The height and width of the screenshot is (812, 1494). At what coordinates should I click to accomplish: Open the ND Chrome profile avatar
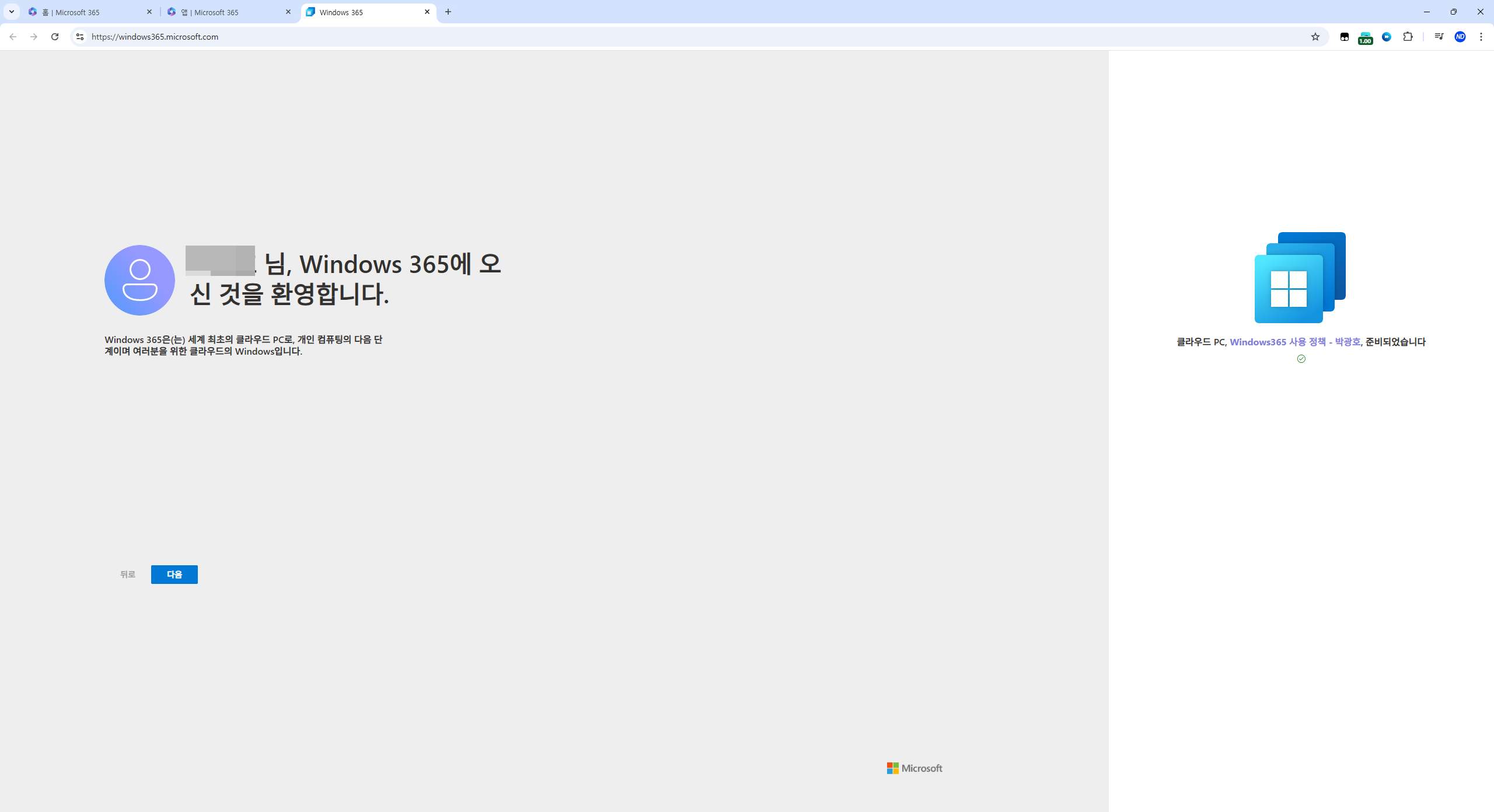(1460, 37)
